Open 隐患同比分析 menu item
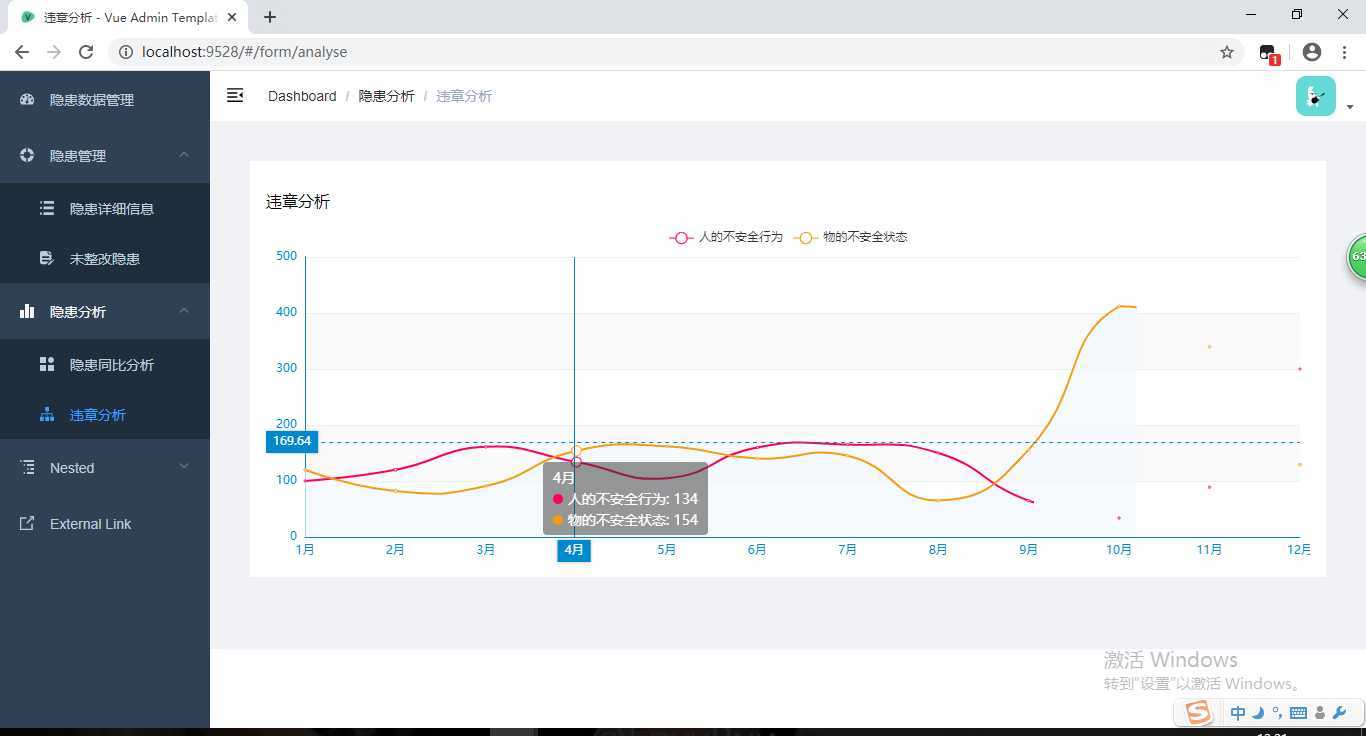 point(105,364)
